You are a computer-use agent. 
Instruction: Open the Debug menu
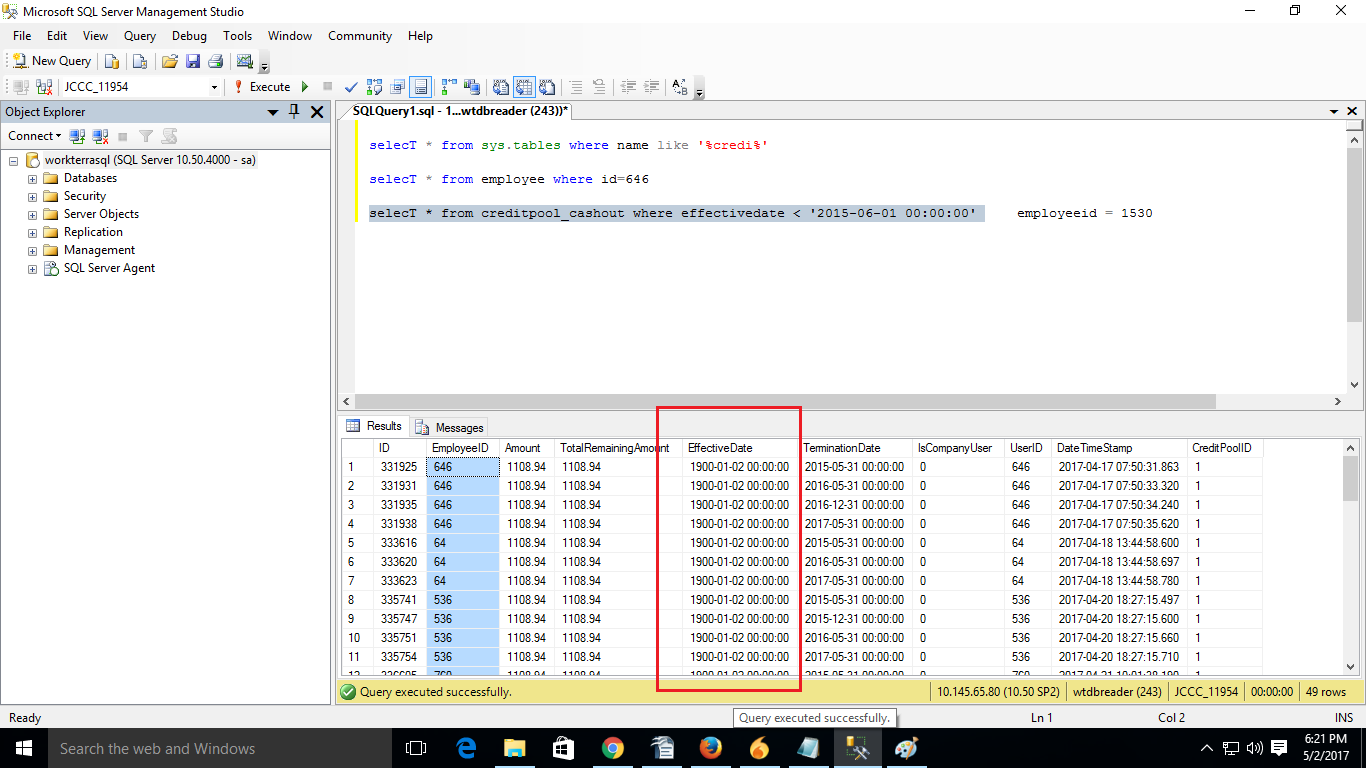coord(189,36)
